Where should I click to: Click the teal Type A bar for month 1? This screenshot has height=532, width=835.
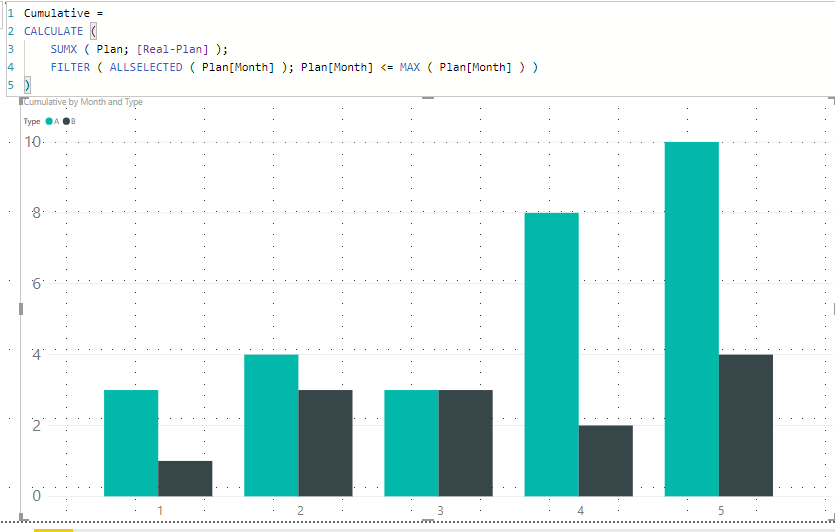click(131, 443)
